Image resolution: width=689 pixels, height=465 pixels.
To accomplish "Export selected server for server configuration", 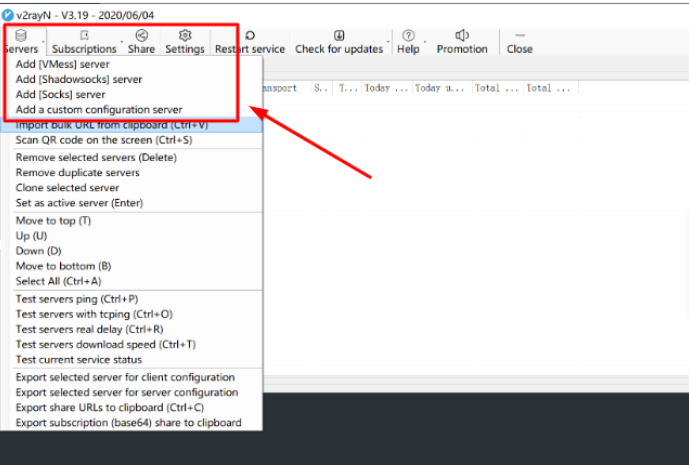I will (132, 392).
